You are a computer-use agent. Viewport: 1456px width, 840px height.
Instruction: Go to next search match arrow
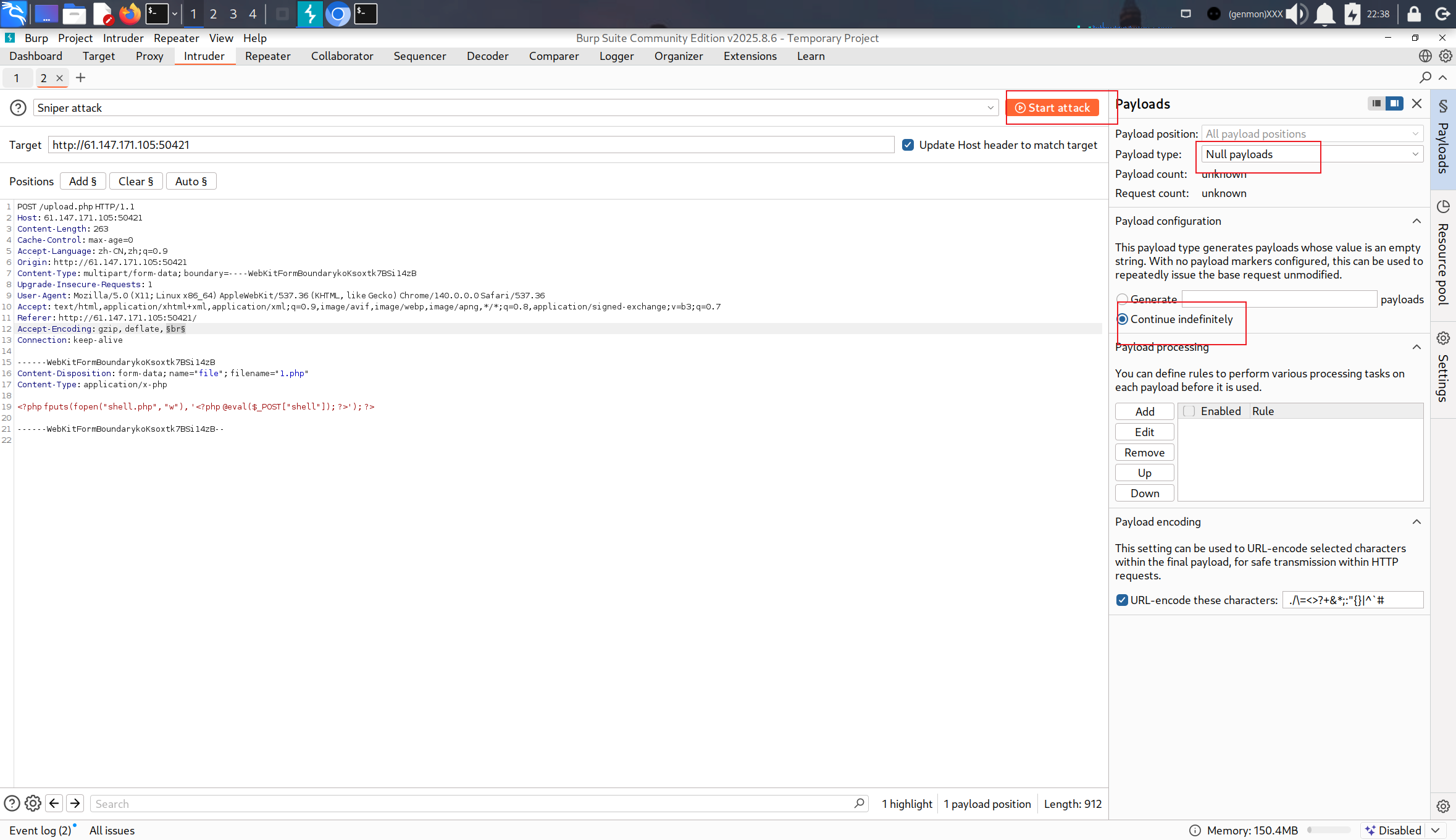tap(75, 803)
